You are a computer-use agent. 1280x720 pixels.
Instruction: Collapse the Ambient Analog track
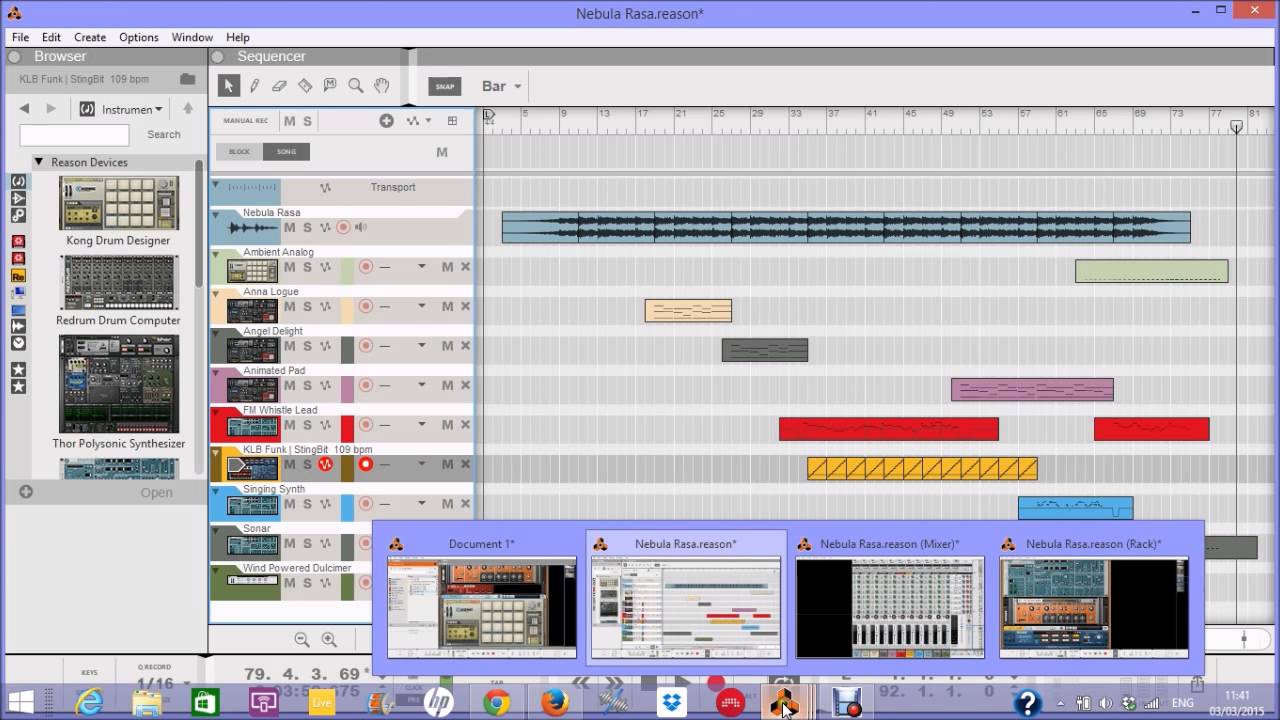[x=217, y=253]
